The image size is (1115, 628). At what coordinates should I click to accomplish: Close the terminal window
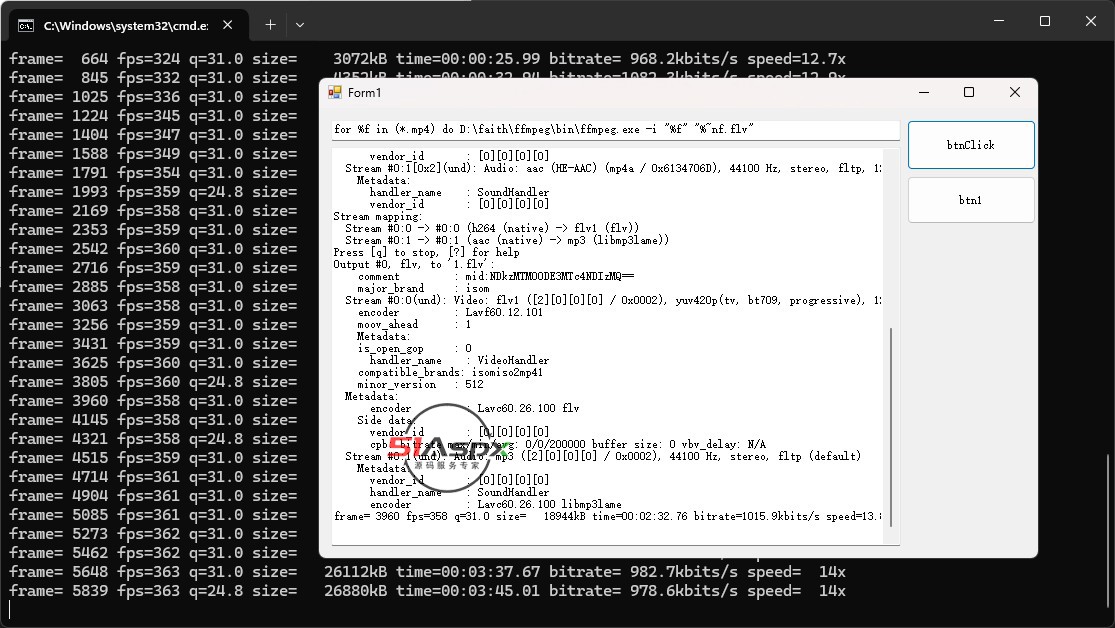[x=1091, y=21]
